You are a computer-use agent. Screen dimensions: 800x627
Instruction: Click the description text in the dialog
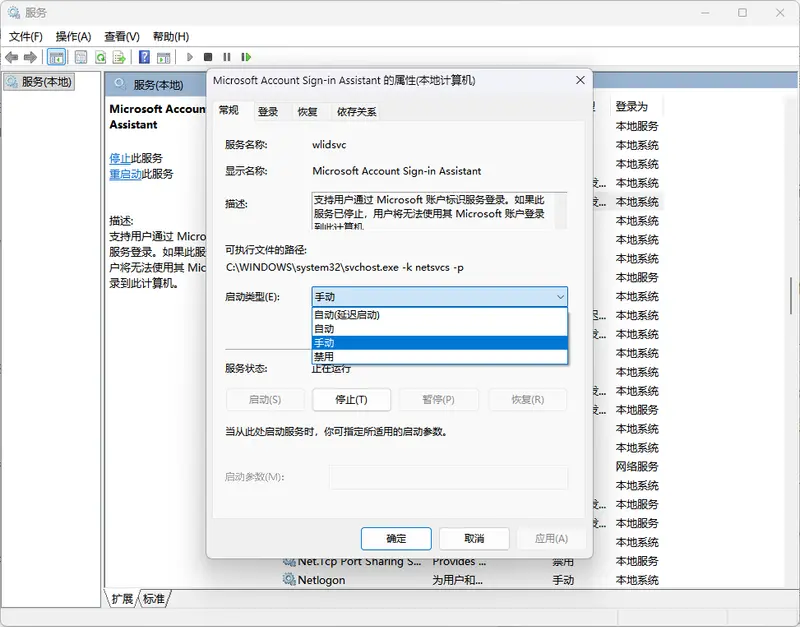(x=429, y=211)
